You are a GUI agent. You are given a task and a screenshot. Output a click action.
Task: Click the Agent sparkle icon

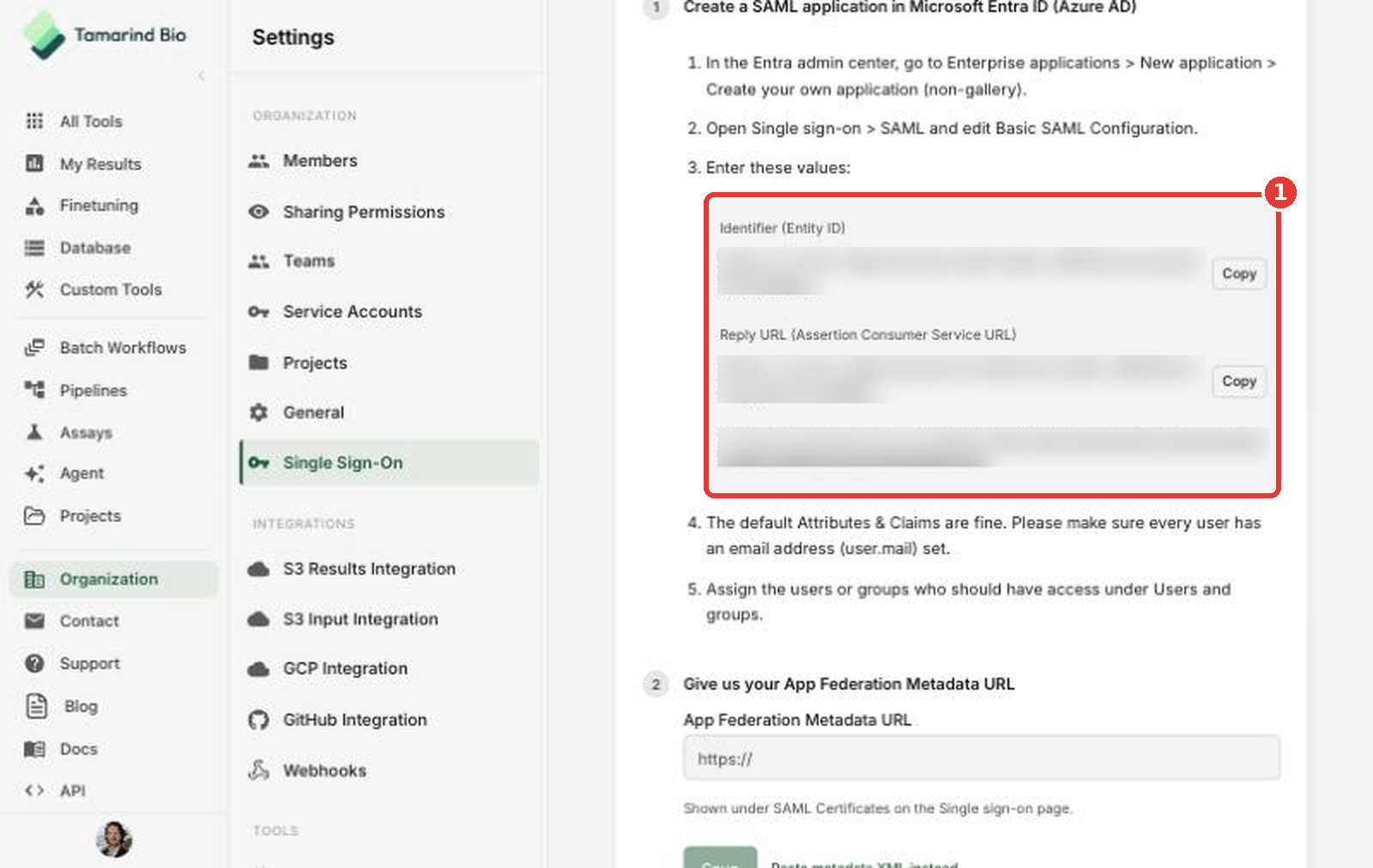[34, 473]
